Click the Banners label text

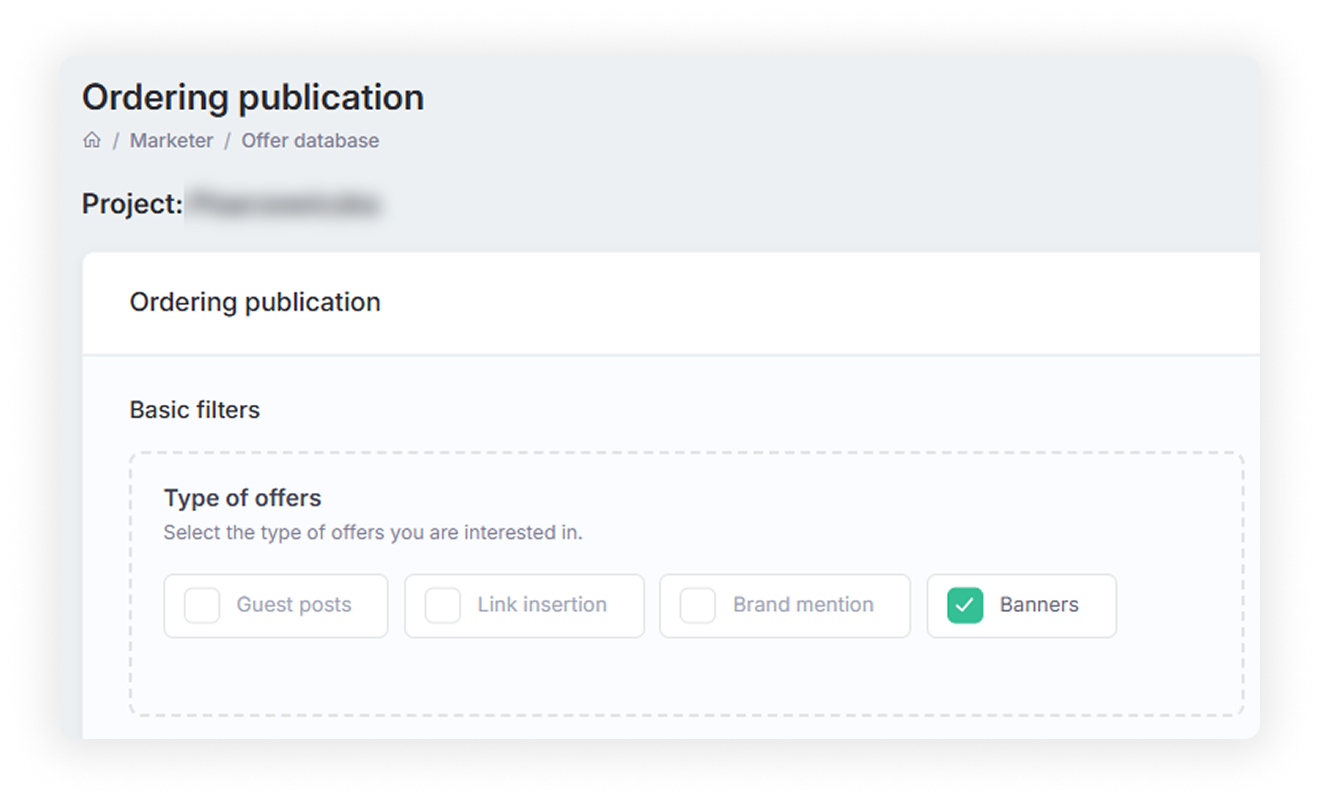[1039, 605]
